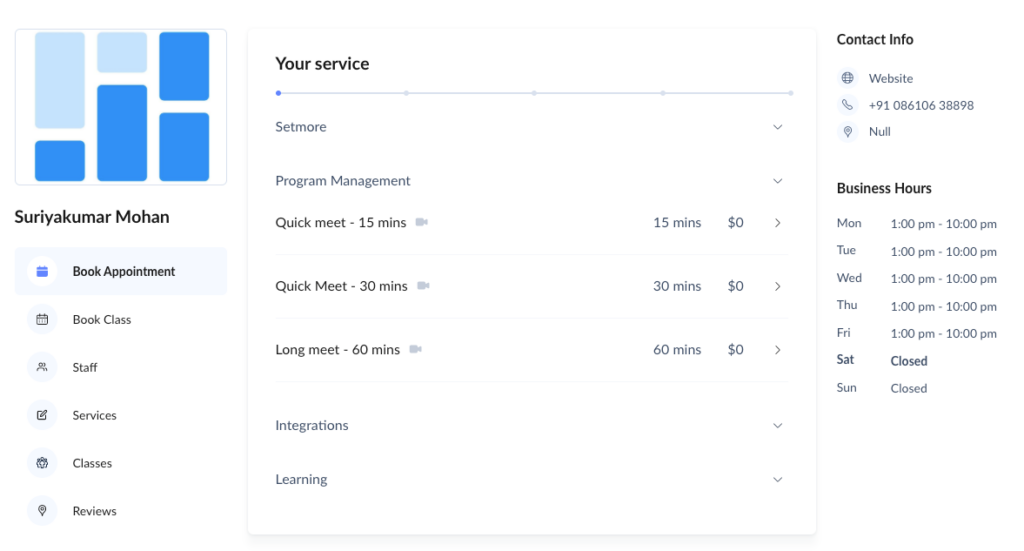
Task: Click the globe icon beside Website
Action: pos(847,78)
